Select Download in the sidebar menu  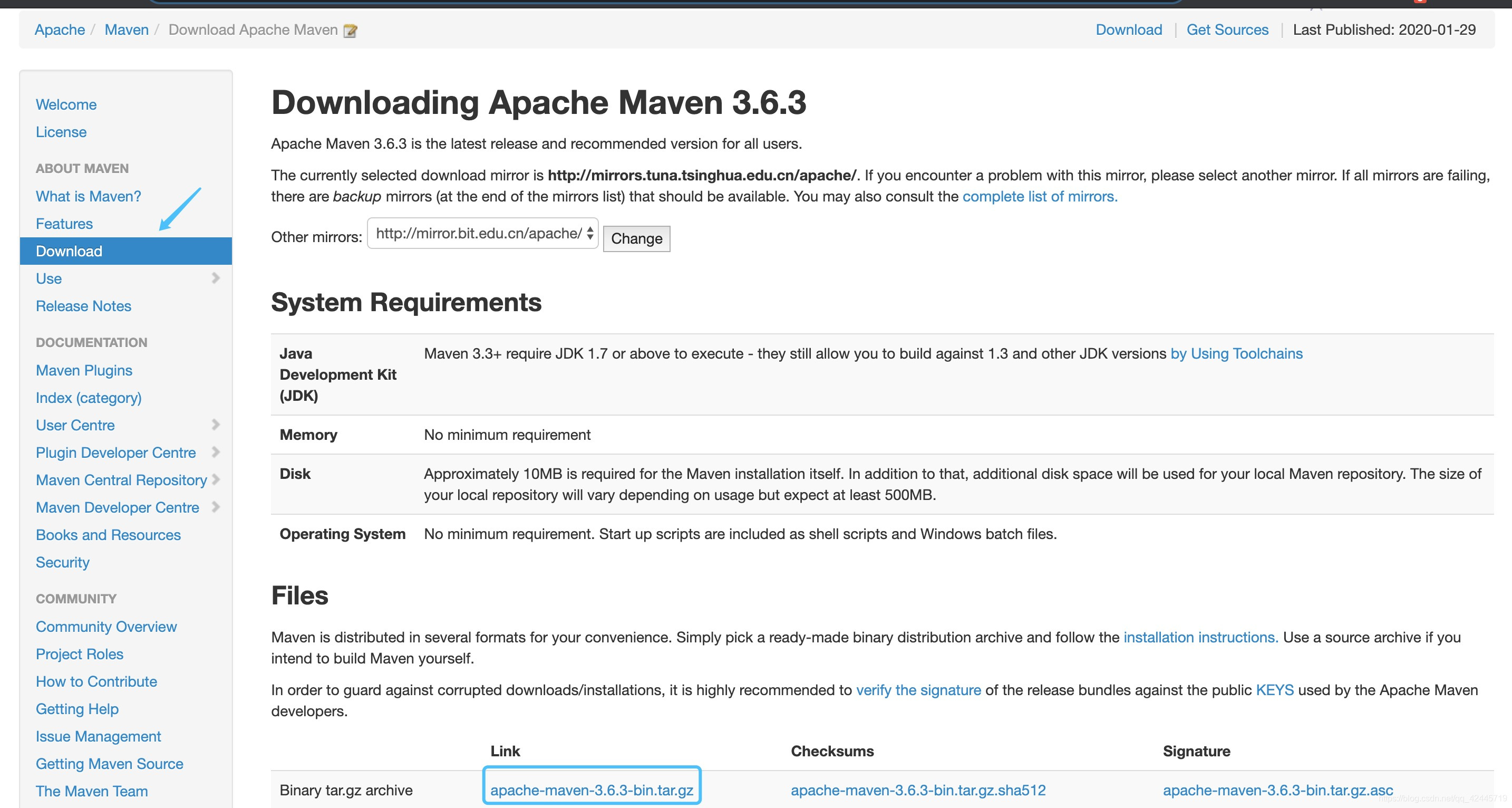[69, 252]
